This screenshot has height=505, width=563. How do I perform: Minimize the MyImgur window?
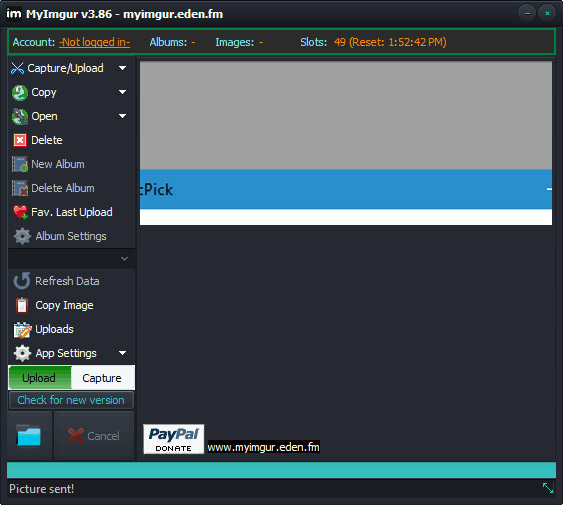tap(527, 14)
